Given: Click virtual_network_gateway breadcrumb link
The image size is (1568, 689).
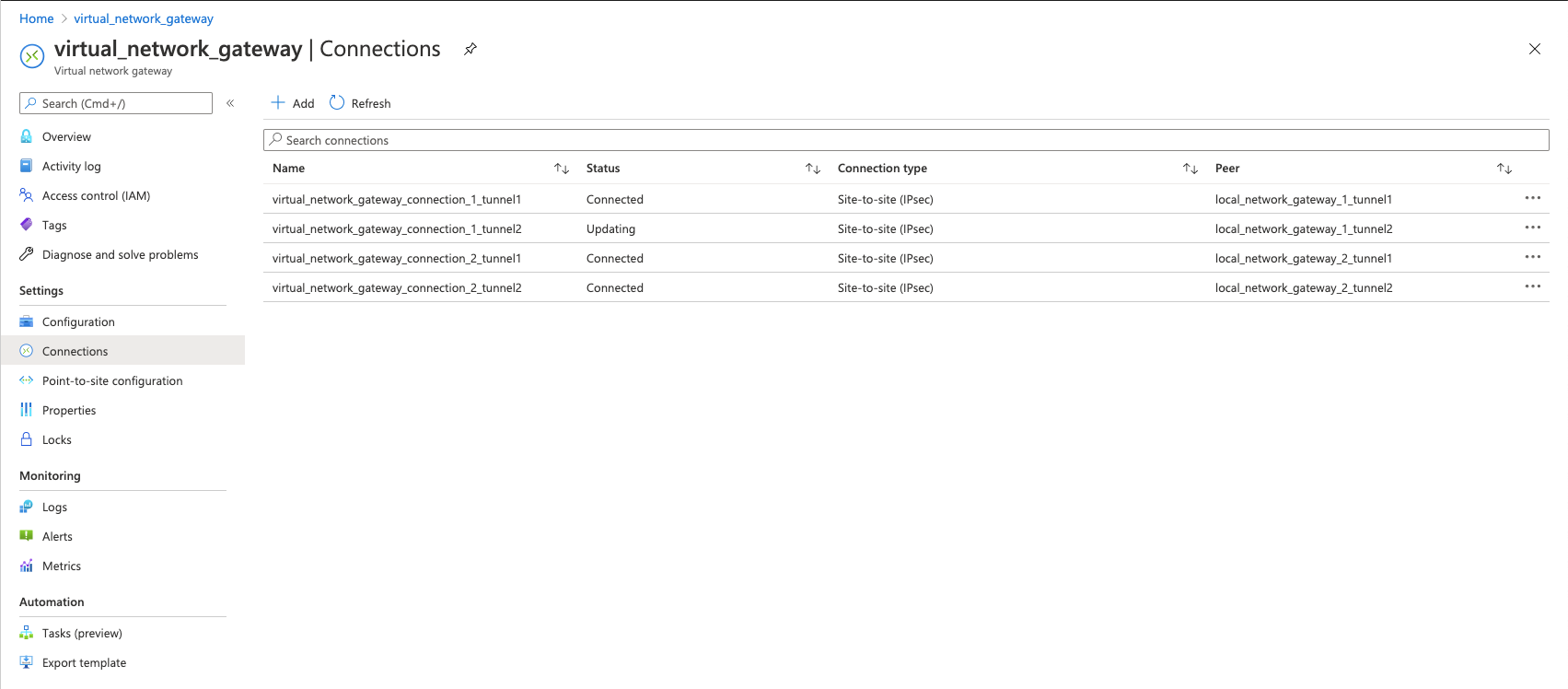Looking at the screenshot, I should (144, 18).
